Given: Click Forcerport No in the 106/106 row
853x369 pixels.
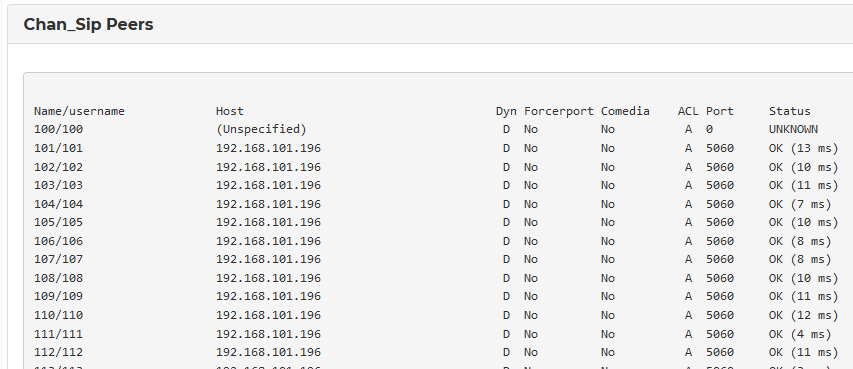Looking at the screenshot, I should click(x=531, y=241).
